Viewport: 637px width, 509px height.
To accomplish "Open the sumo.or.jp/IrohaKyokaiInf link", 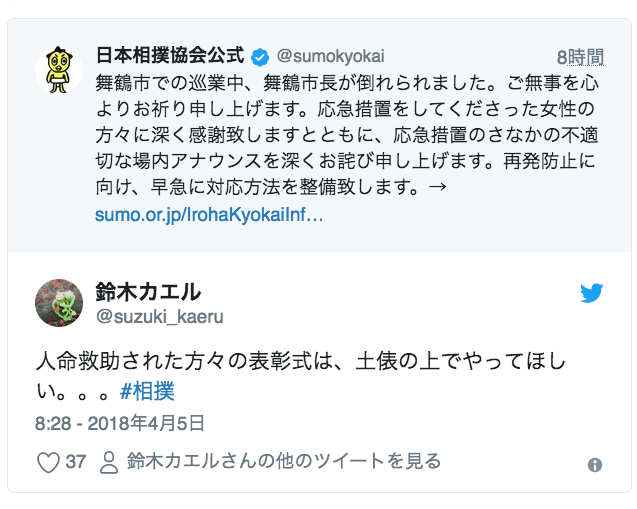I will pyautogui.click(x=209, y=215).
